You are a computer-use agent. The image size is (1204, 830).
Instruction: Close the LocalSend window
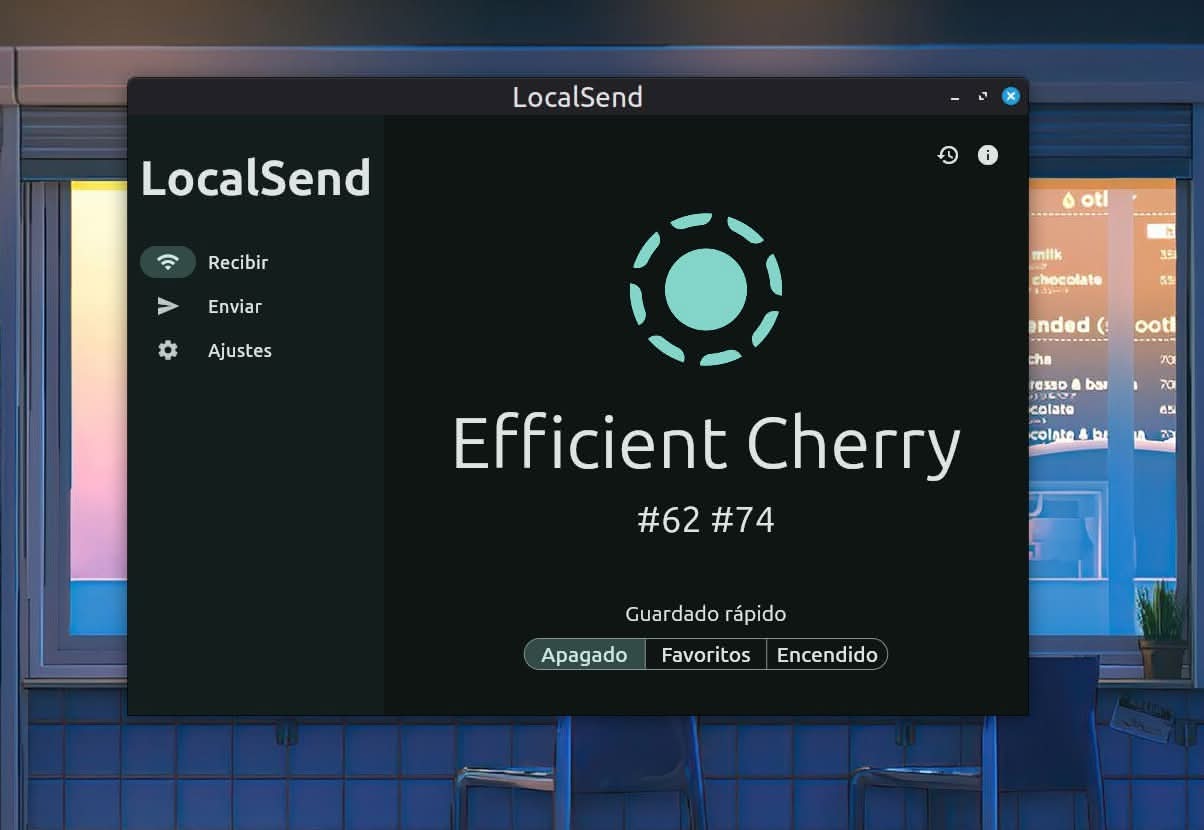point(1011,96)
